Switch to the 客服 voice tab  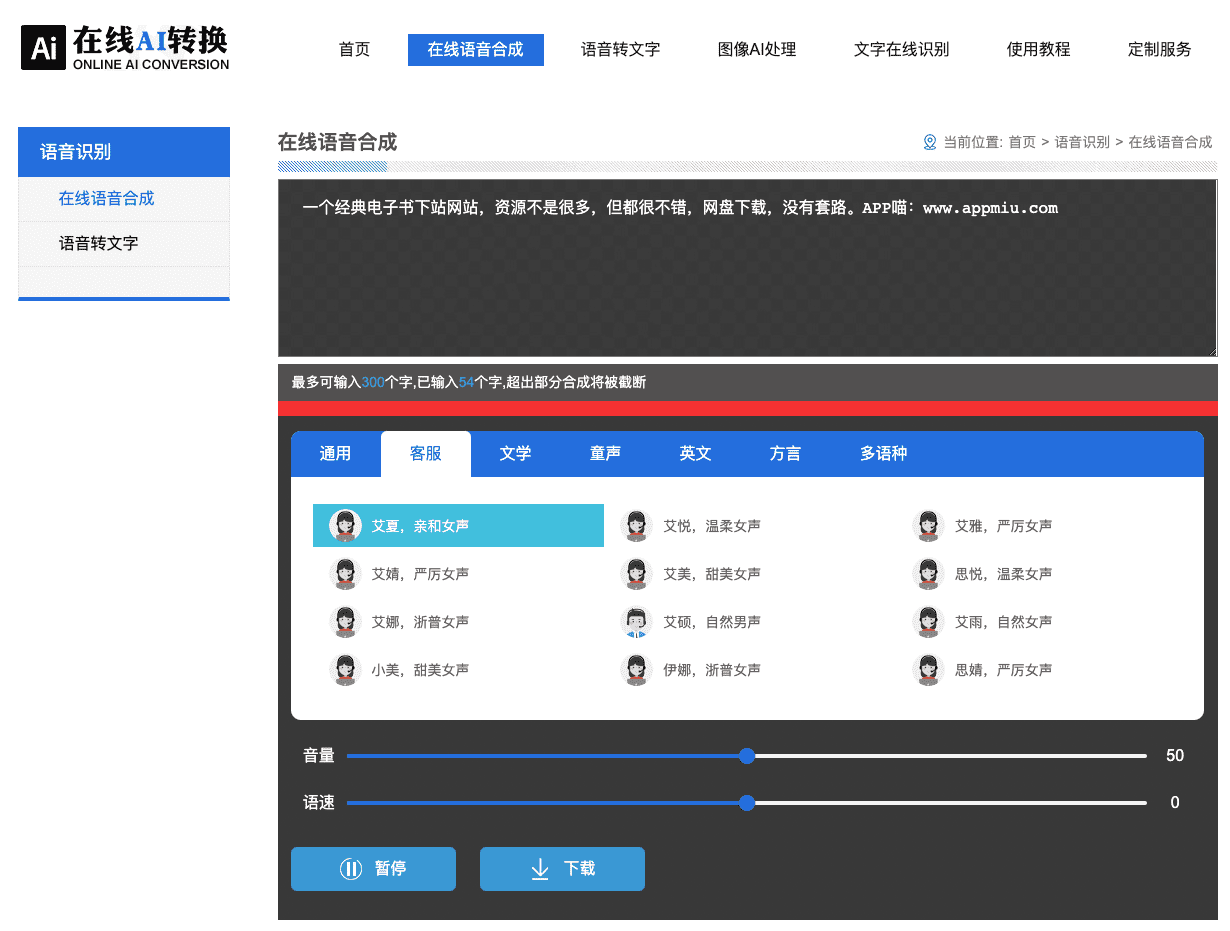tap(426, 454)
